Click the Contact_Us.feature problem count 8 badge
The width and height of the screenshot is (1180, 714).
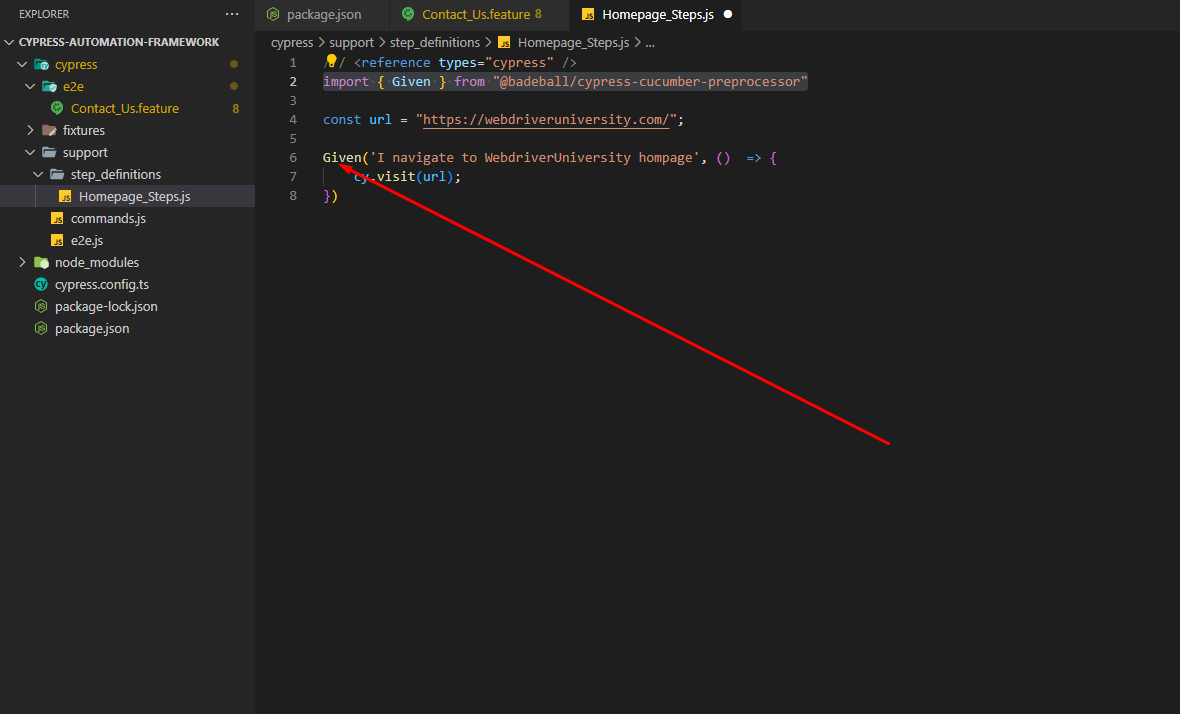coord(236,108)
